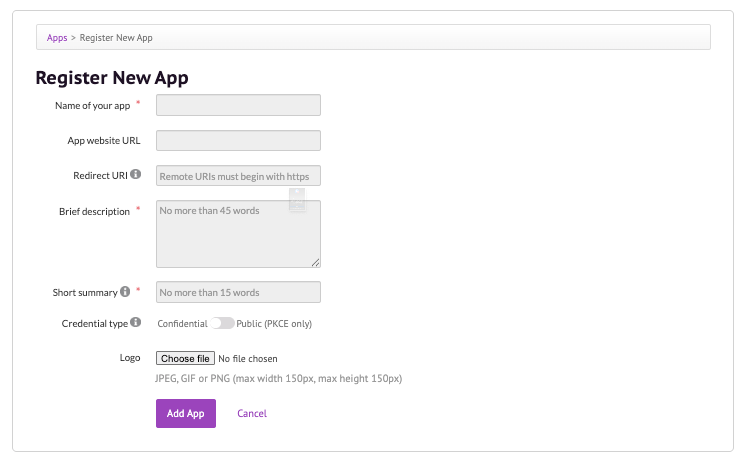This screenshot has width=743, height=465.
Task: Open the Choose file logo picker
Action: point(185,358)
